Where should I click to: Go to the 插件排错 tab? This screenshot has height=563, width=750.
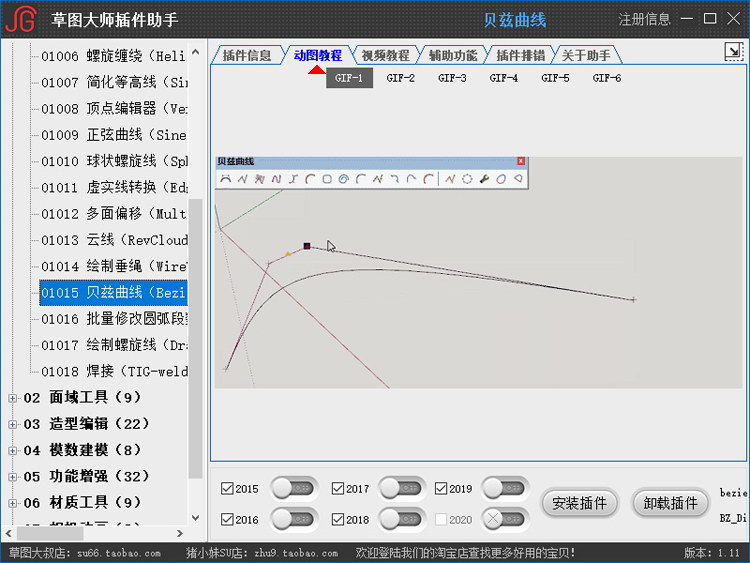[520, 55]
